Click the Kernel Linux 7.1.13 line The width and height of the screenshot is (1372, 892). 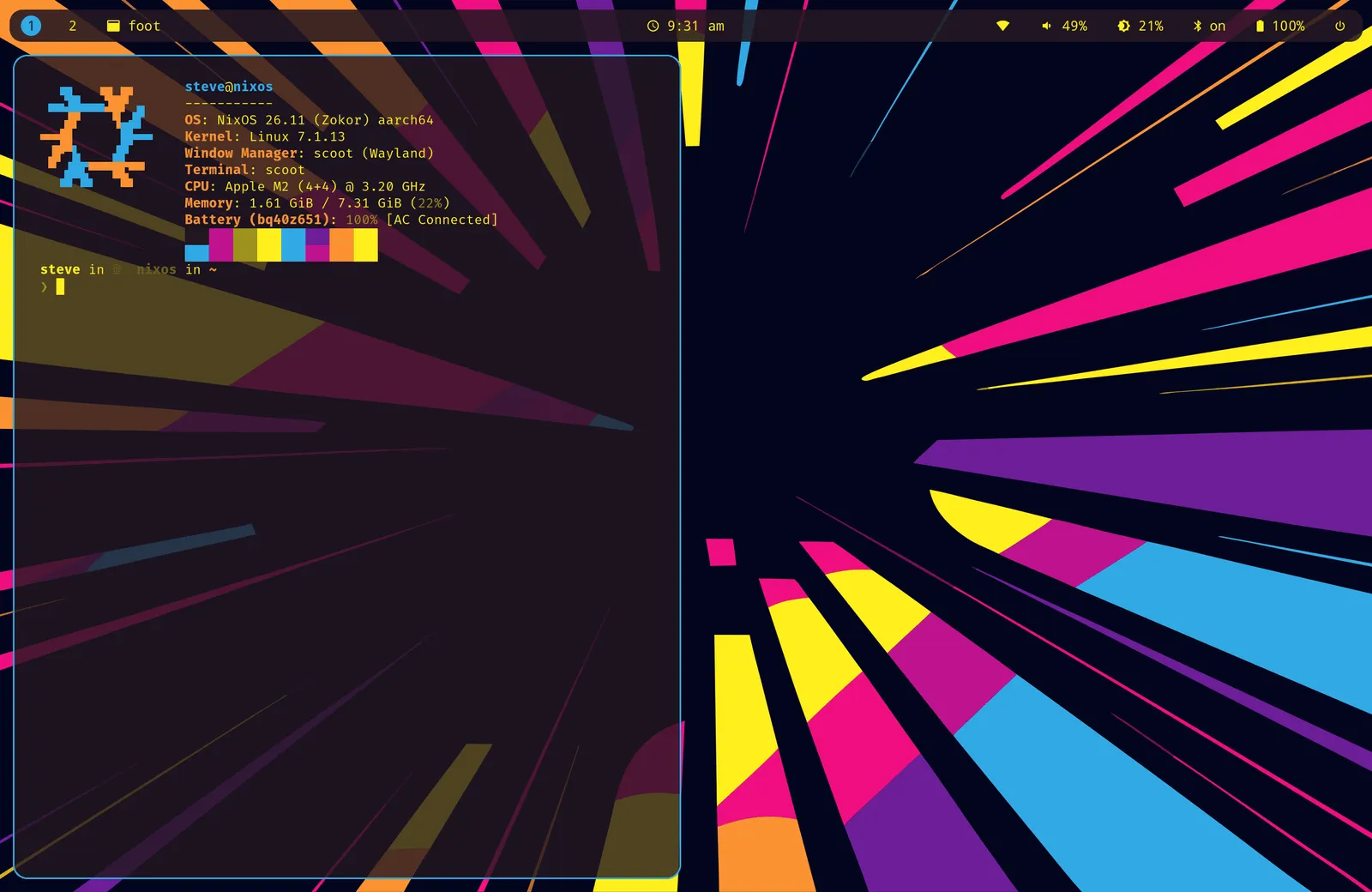[x=265, y=136]
